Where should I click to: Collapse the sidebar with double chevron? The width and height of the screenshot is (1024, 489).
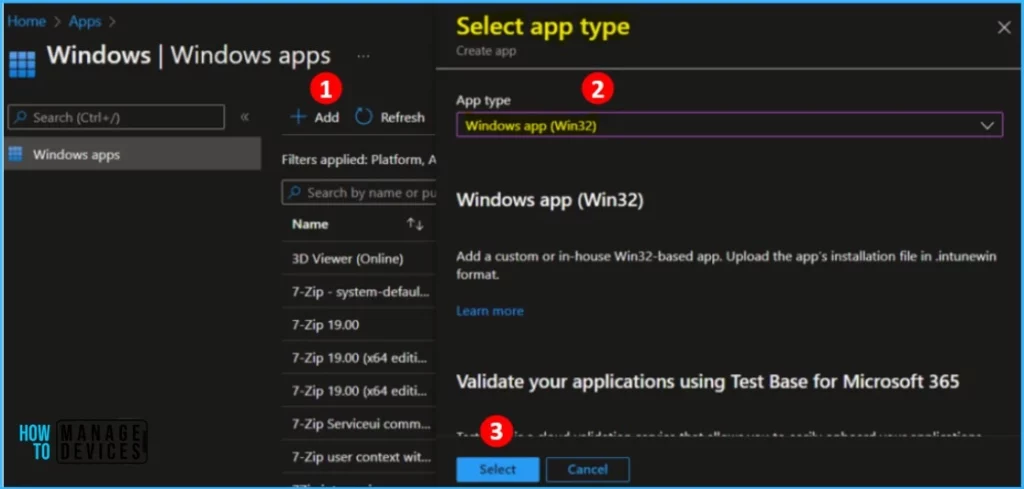(x=244, y=117)
